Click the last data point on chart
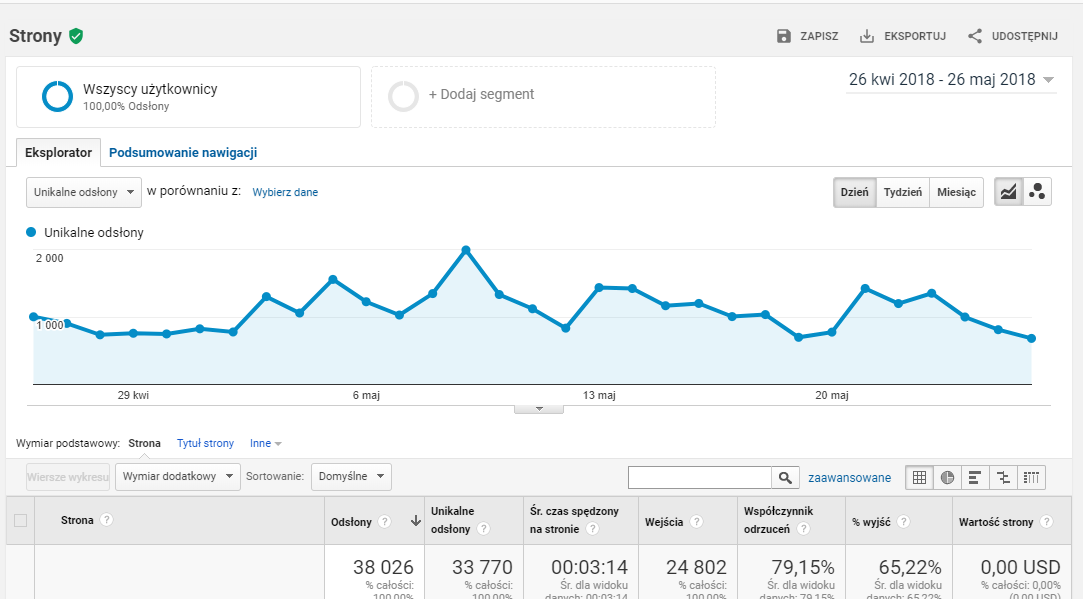Image resolution: width=1083 pixels, height=599 pixels. (1032, 339)
